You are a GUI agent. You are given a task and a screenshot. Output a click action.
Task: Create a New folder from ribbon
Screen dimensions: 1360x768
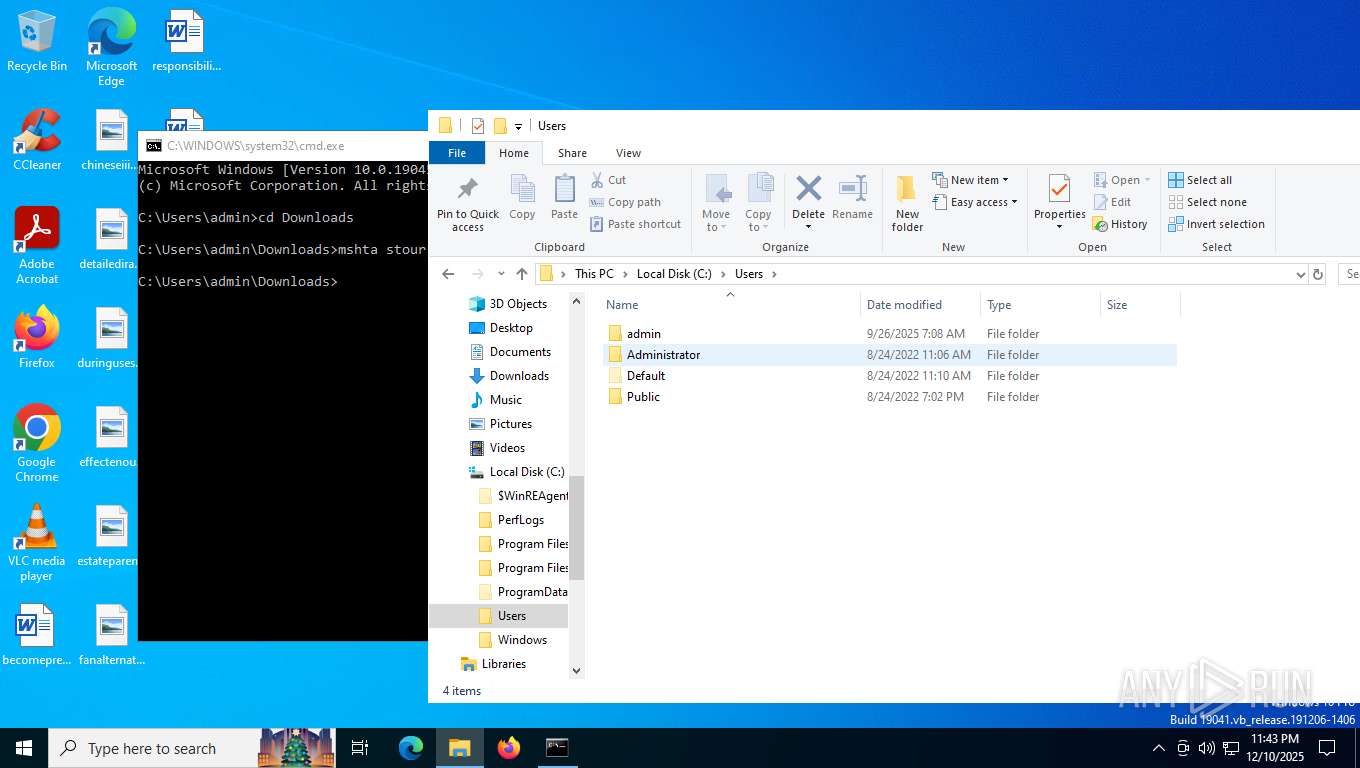[907, 204]
